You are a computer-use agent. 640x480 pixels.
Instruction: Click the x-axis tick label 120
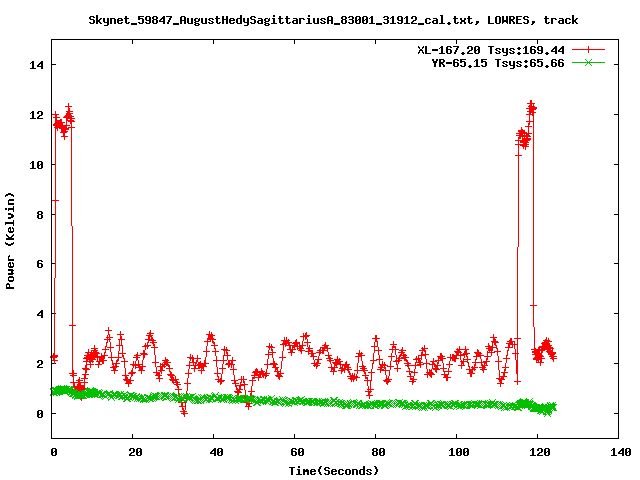[x=540, y=452]
